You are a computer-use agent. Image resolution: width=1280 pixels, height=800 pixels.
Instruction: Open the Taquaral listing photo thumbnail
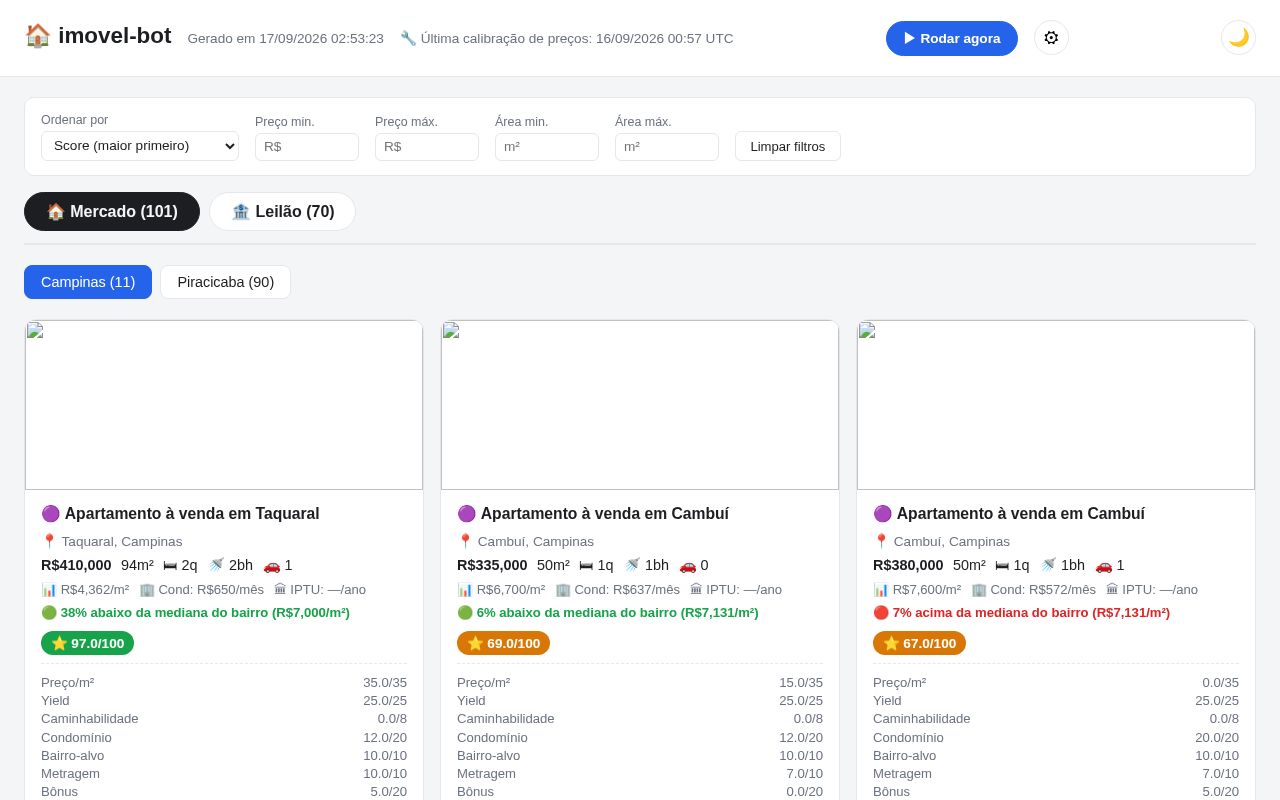pyautogui.click(x=224, y=405)
